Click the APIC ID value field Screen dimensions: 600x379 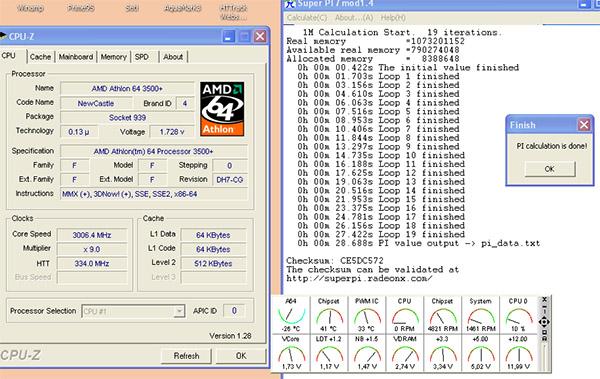234,311
